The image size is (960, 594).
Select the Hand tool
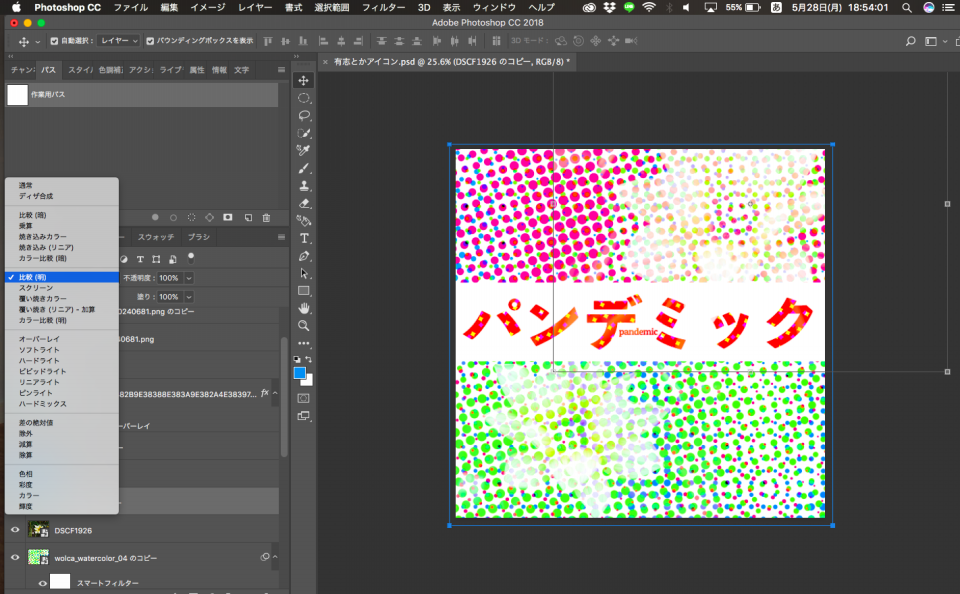tap(304, 308)
